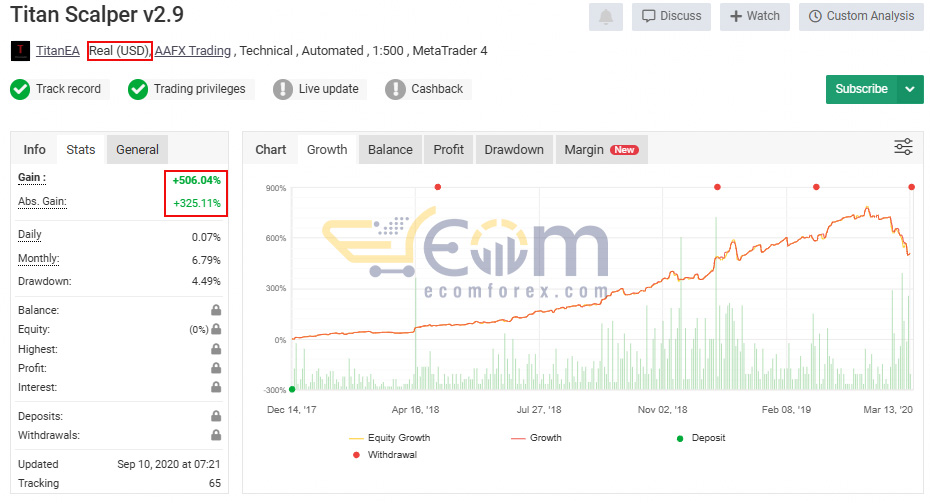Open the TitanEA profile link

(58, 51)
